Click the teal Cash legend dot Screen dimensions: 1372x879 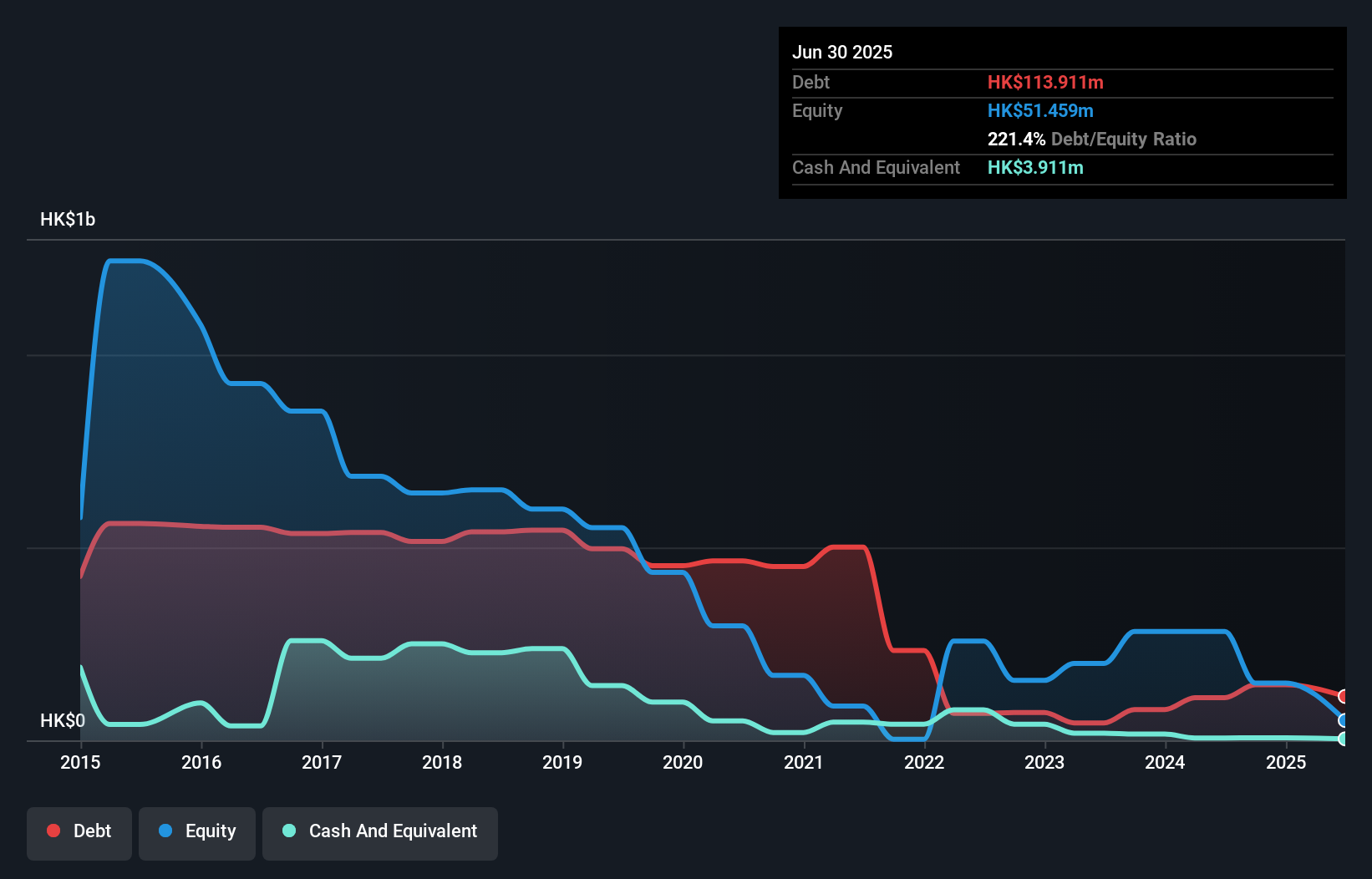point(289,831)
